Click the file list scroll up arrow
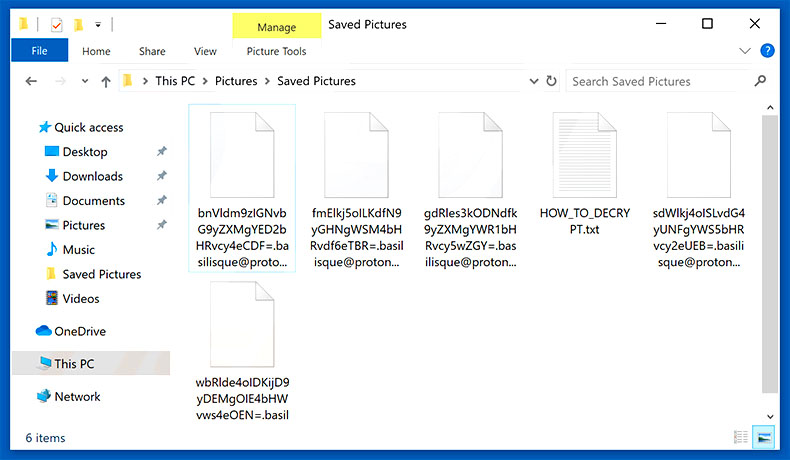This screenshot has height=460, width=790. (770, 107)
